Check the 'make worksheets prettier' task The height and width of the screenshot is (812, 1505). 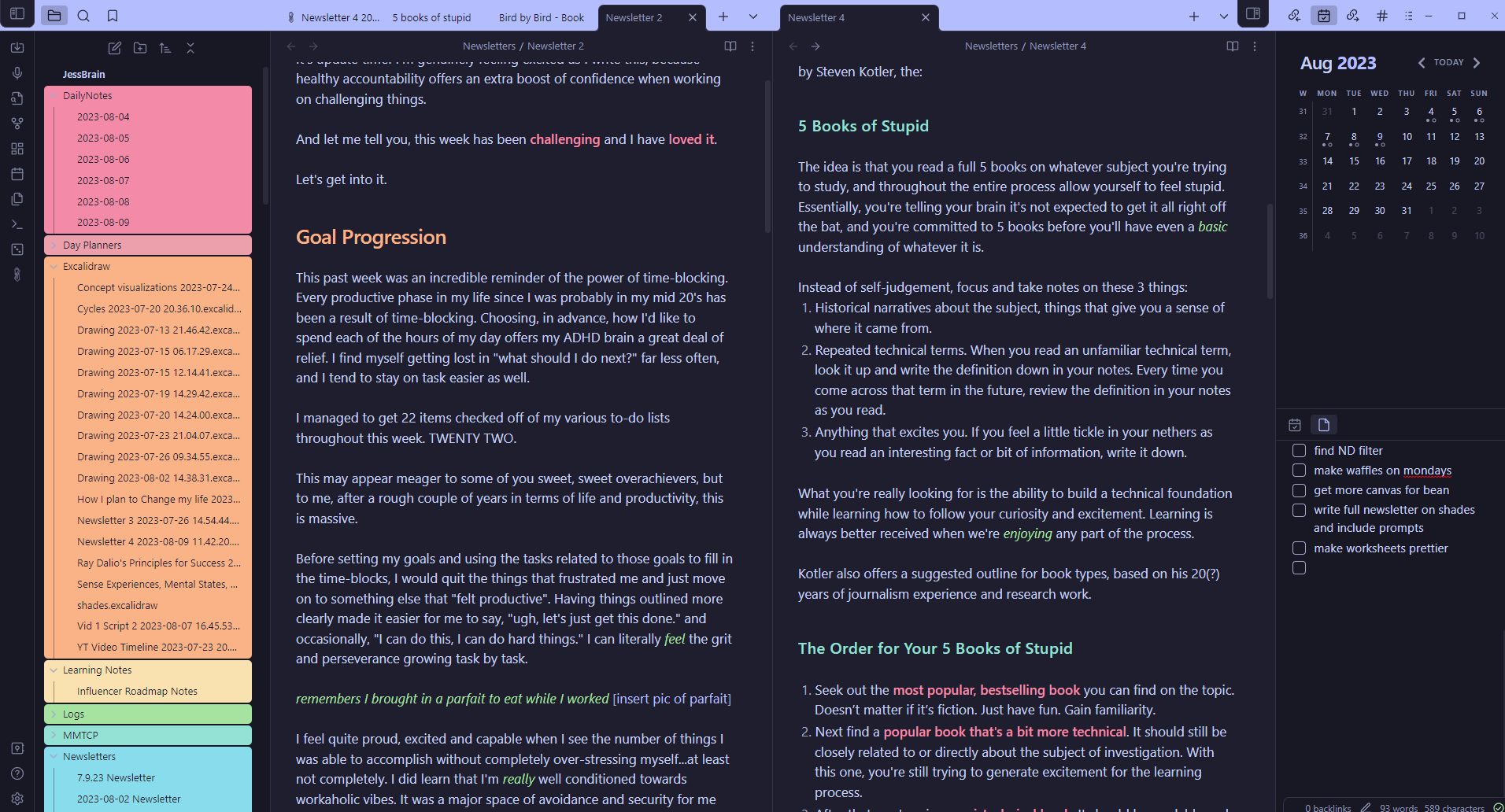[1299, 548]
